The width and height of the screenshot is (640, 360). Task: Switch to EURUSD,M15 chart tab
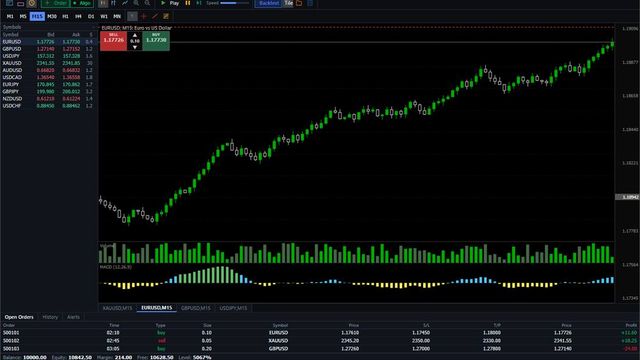pos(157,308)
